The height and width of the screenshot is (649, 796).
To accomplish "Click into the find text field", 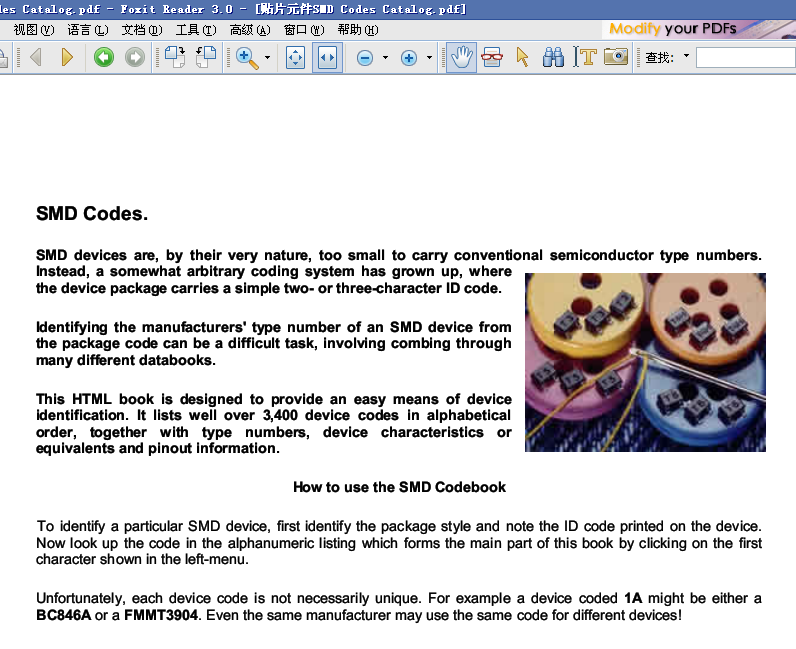I will (746, 57).
